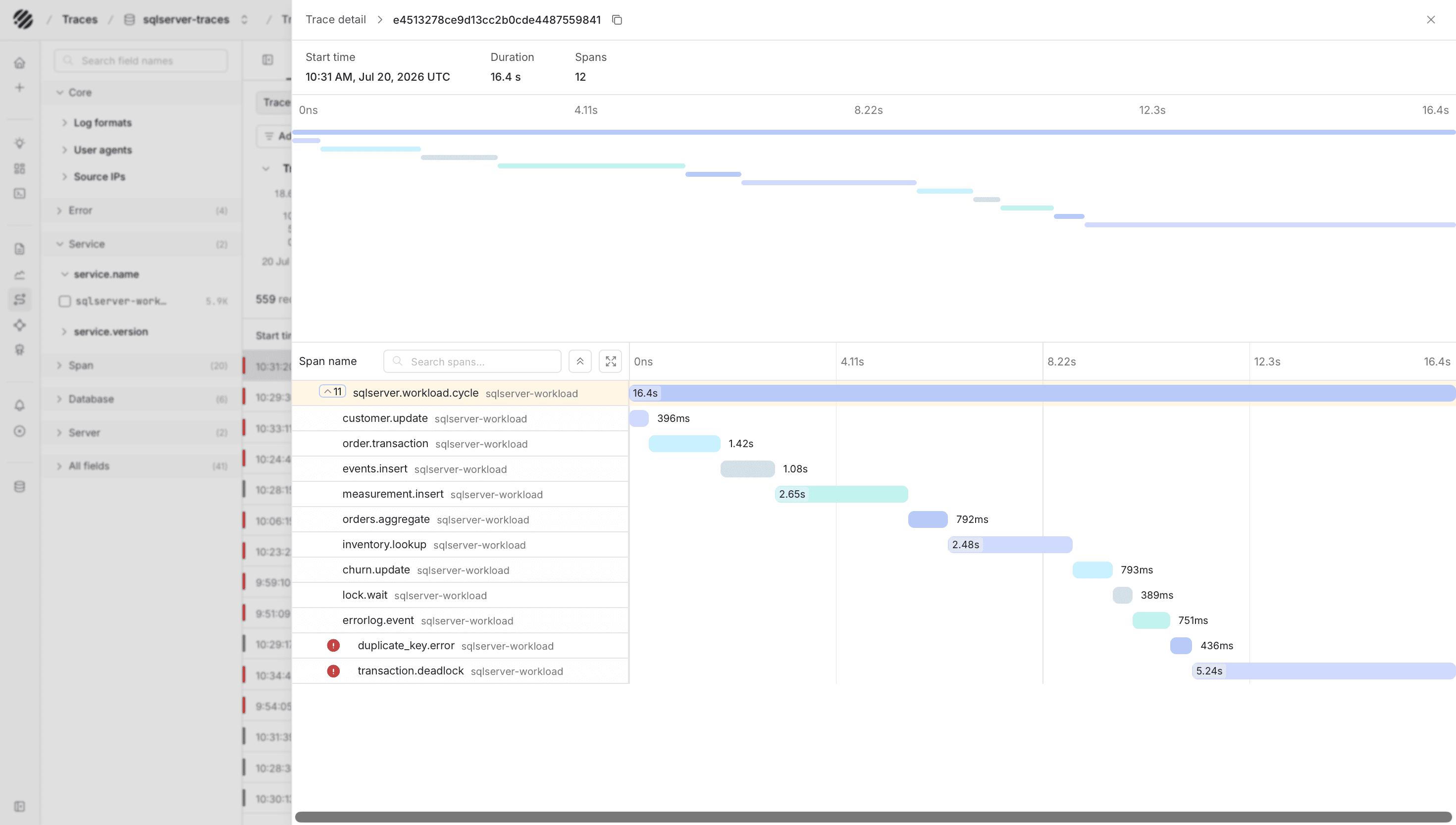Click the horizontal scrollbar at bottom

coord(874,817)
